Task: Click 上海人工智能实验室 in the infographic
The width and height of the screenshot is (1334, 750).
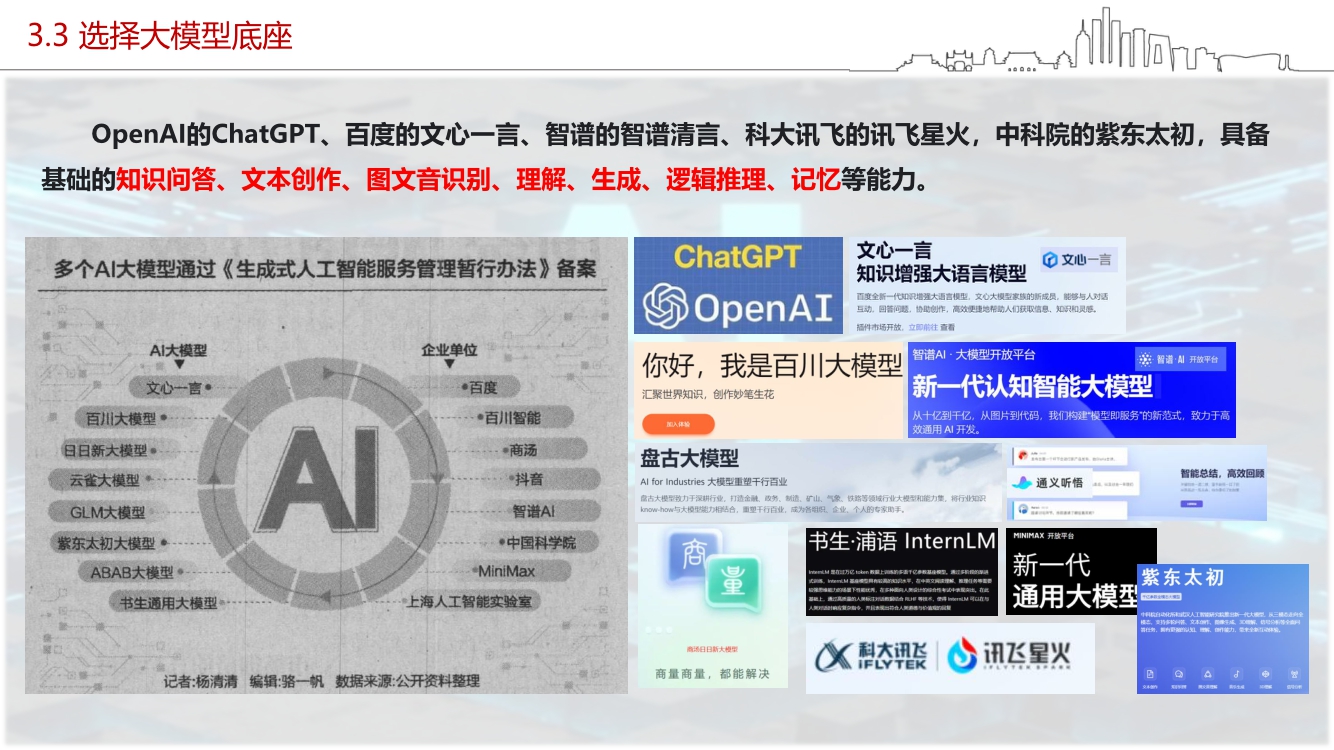Action: point(468,602)
